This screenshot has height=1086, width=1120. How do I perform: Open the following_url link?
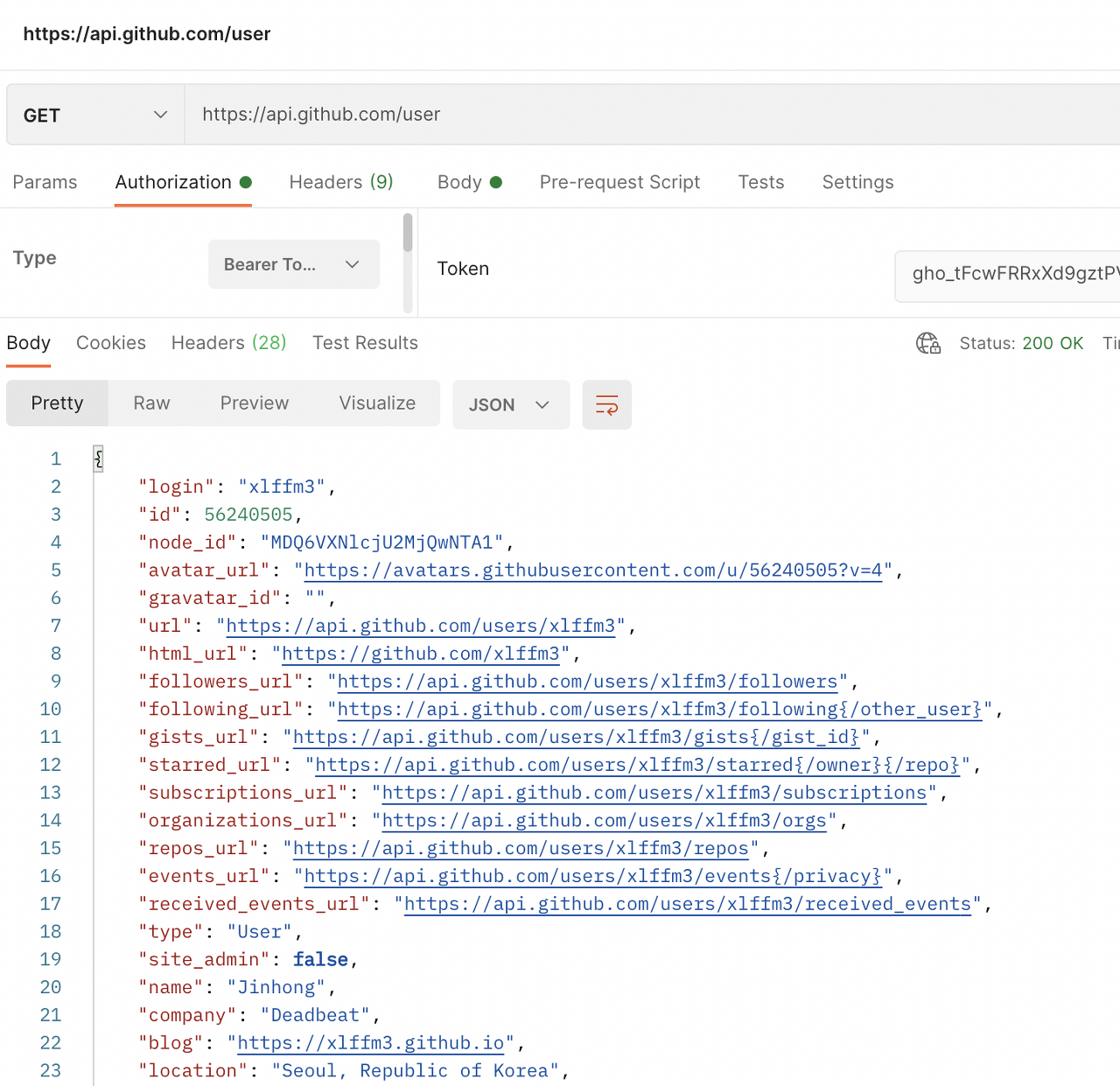[660, 710]
